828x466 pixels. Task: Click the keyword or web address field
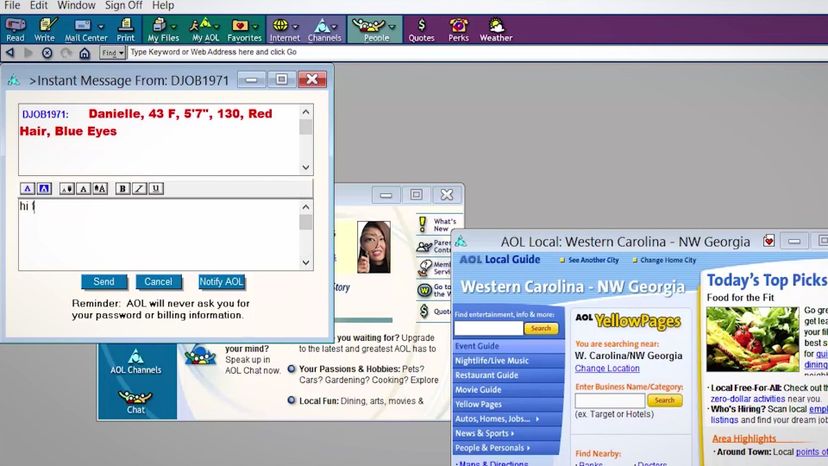pos(475,52)
